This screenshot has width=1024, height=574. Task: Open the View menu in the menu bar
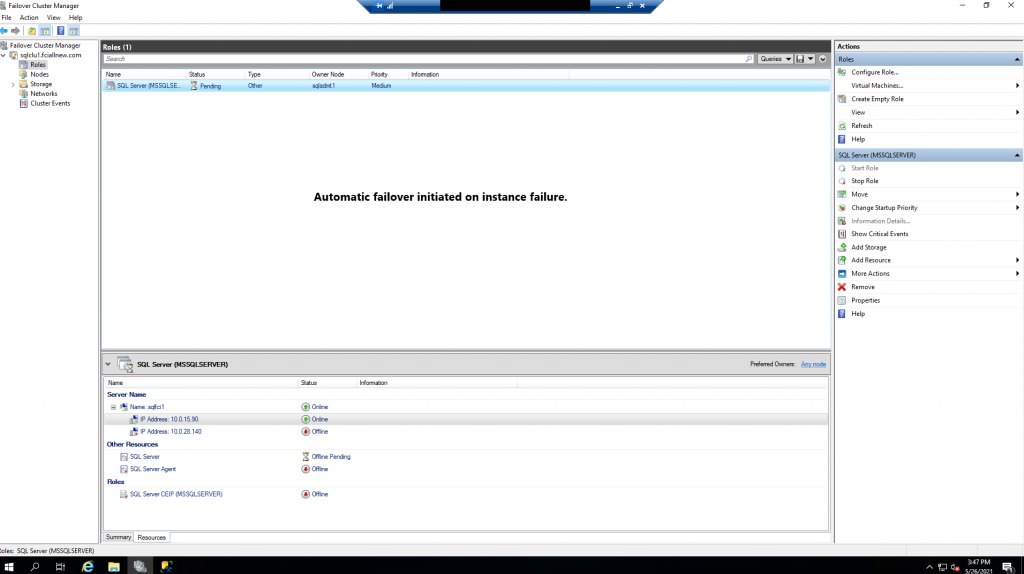54,18
